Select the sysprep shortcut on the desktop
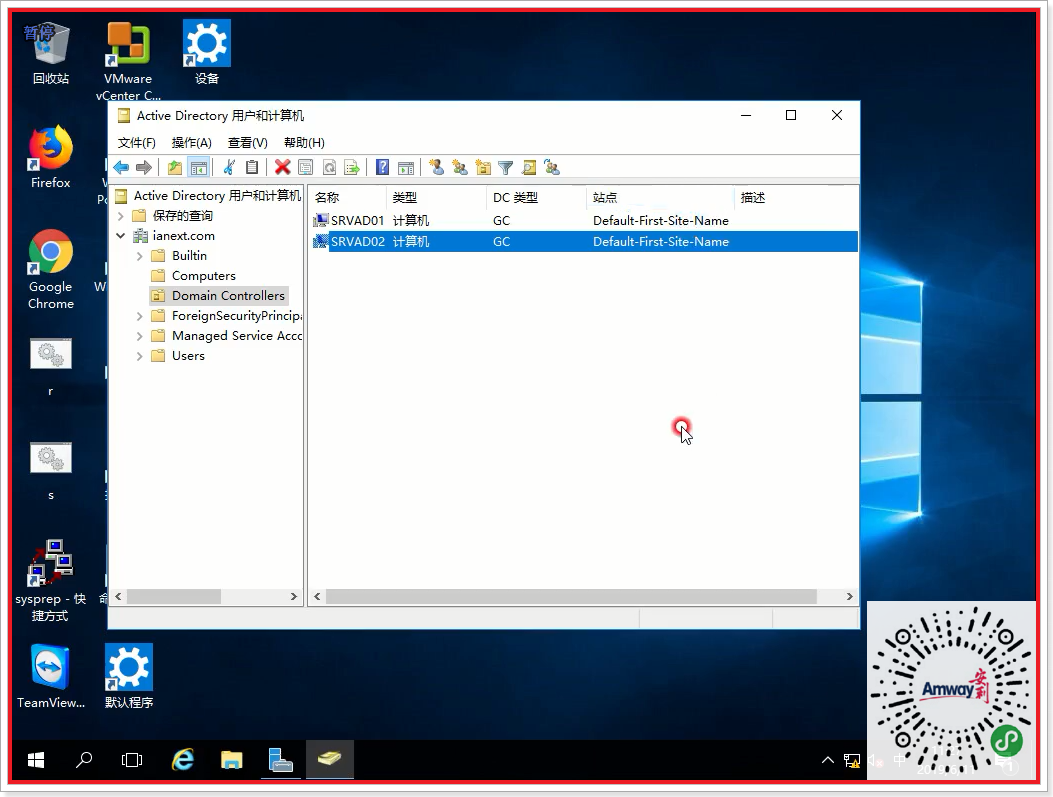The image size is (1053, 797). (50, 581)
